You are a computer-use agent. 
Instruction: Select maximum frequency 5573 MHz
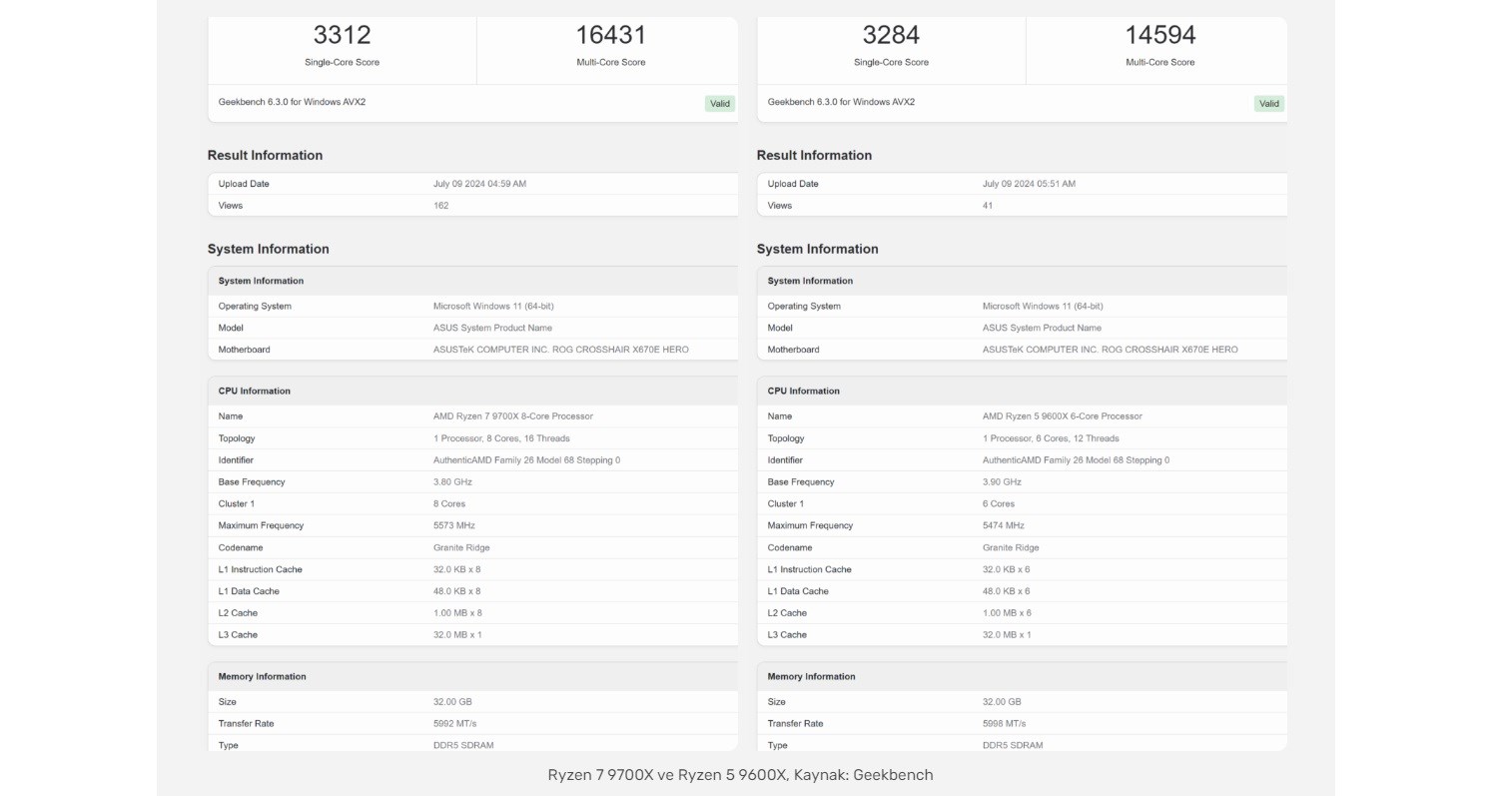tap(454, 526)
